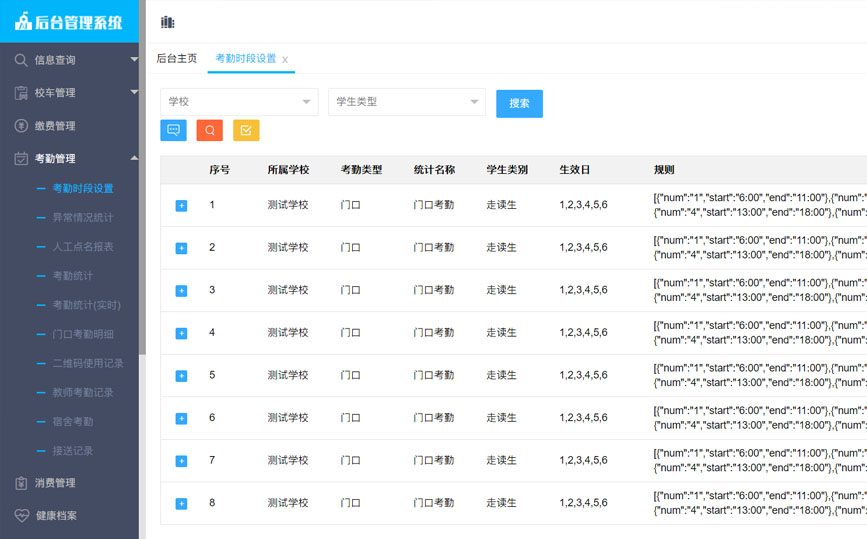Open 接送记录 in sidebar
867x539 pixels.
point(73,451)
